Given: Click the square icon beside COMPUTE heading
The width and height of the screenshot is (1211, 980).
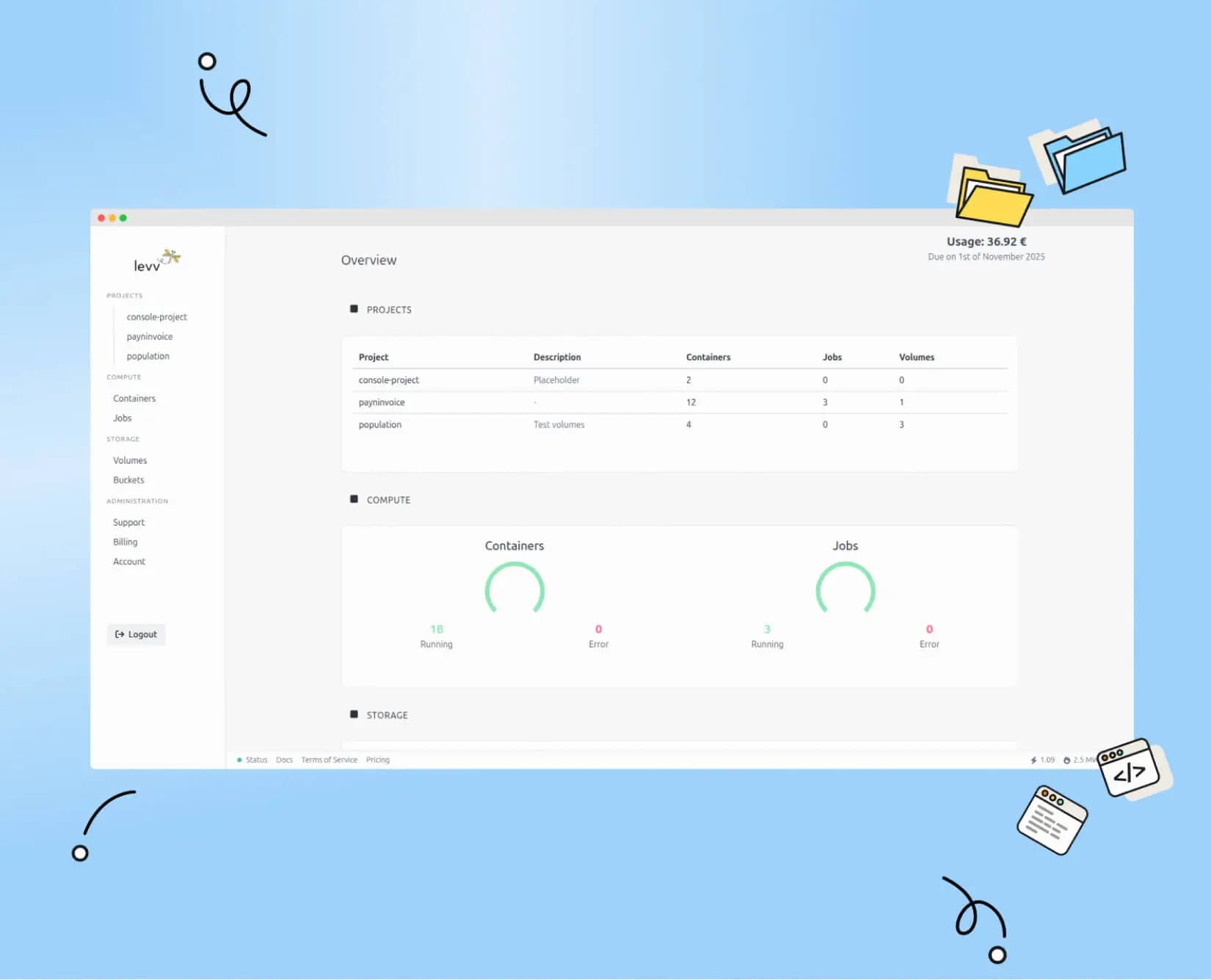Looking at the screenshot, I should (x=354, y=499).
